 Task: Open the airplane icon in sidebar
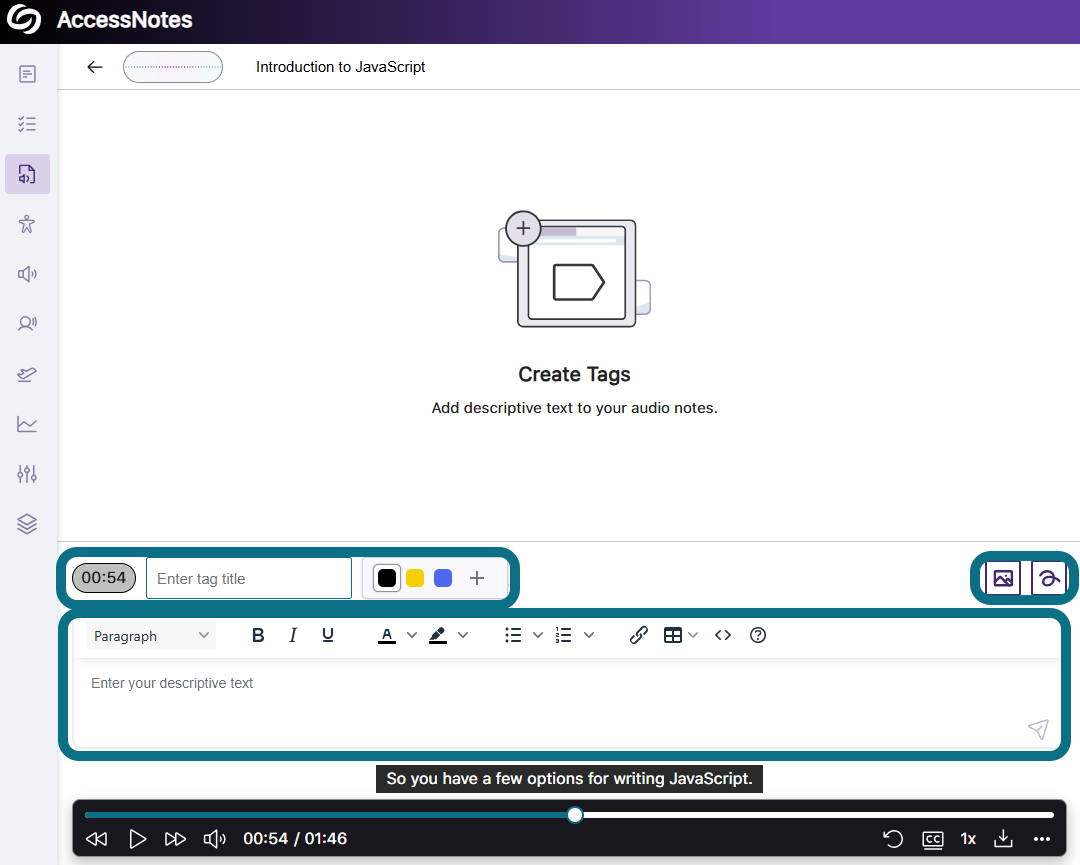[x=28, y=374]
